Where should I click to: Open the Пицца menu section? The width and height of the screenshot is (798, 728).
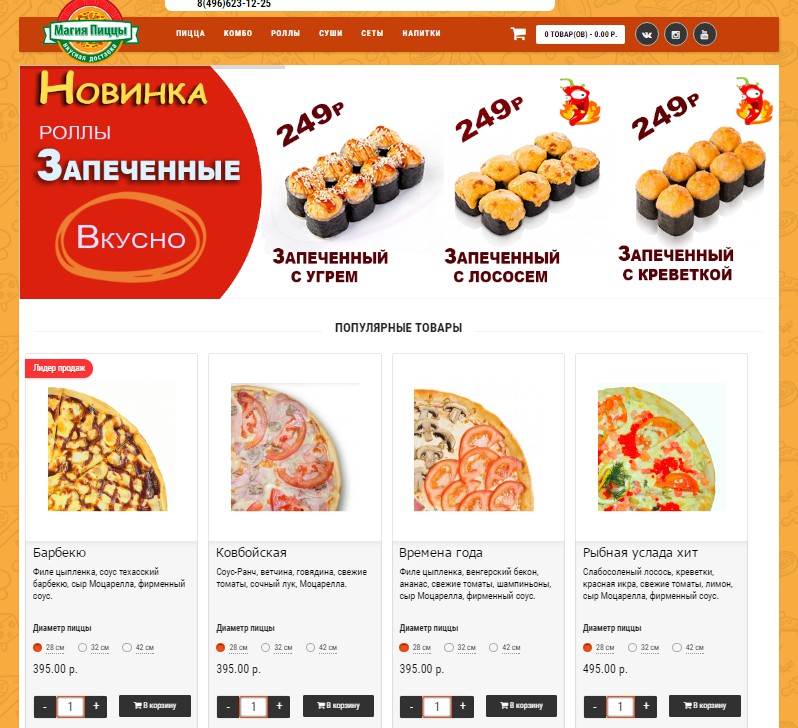(190, 34)
